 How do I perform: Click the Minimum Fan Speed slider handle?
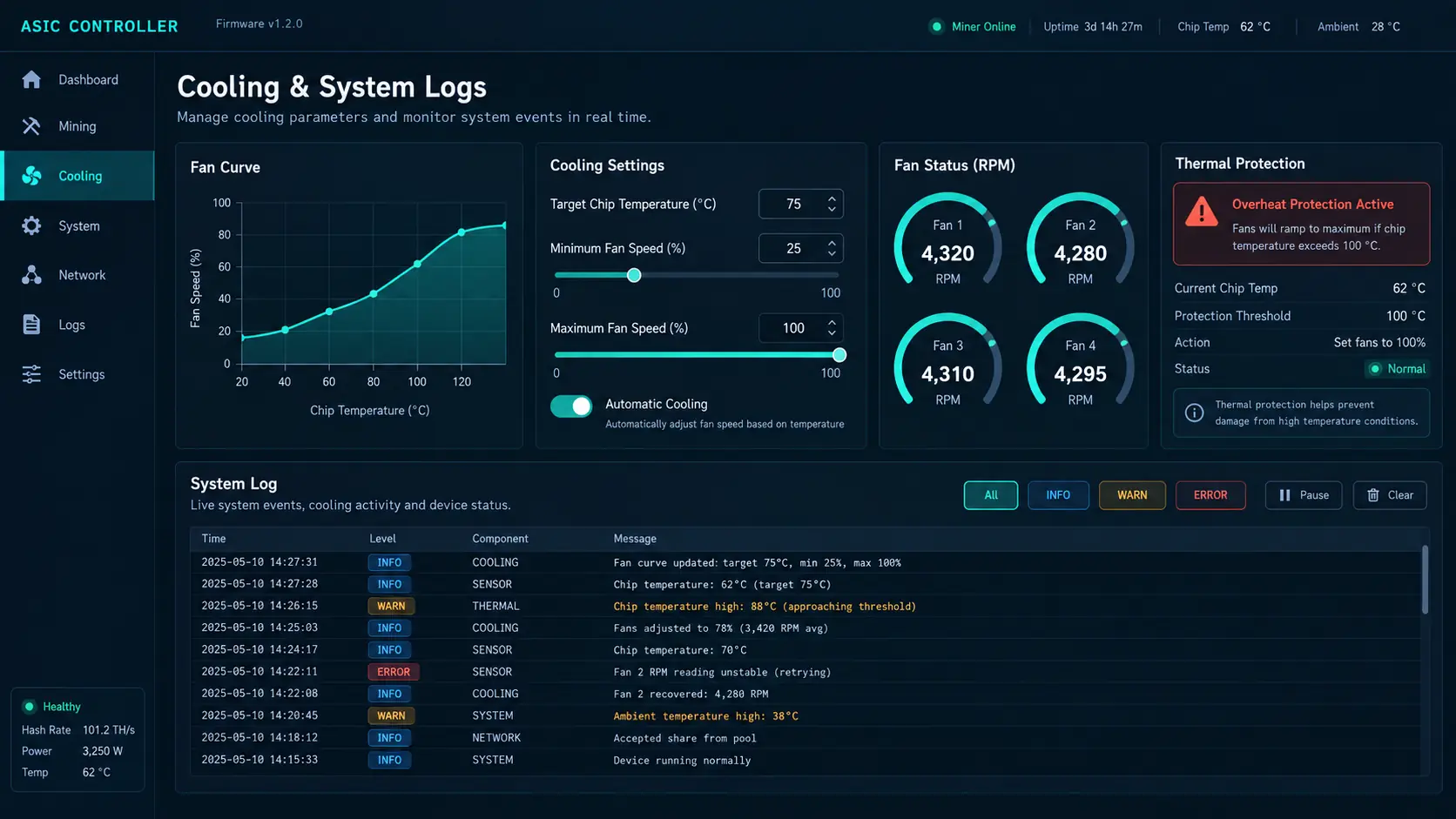tap(634, 275)
